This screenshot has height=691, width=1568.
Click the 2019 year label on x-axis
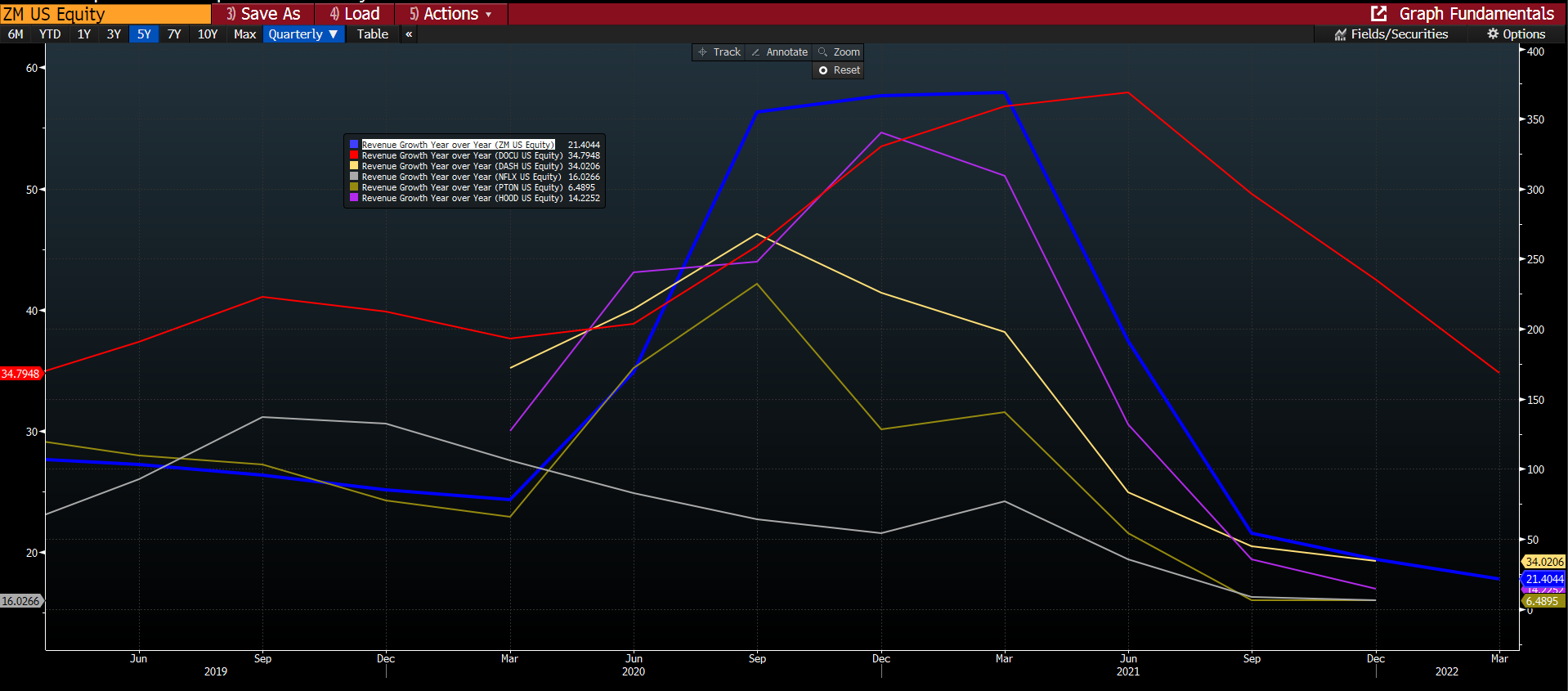point(216,671)
